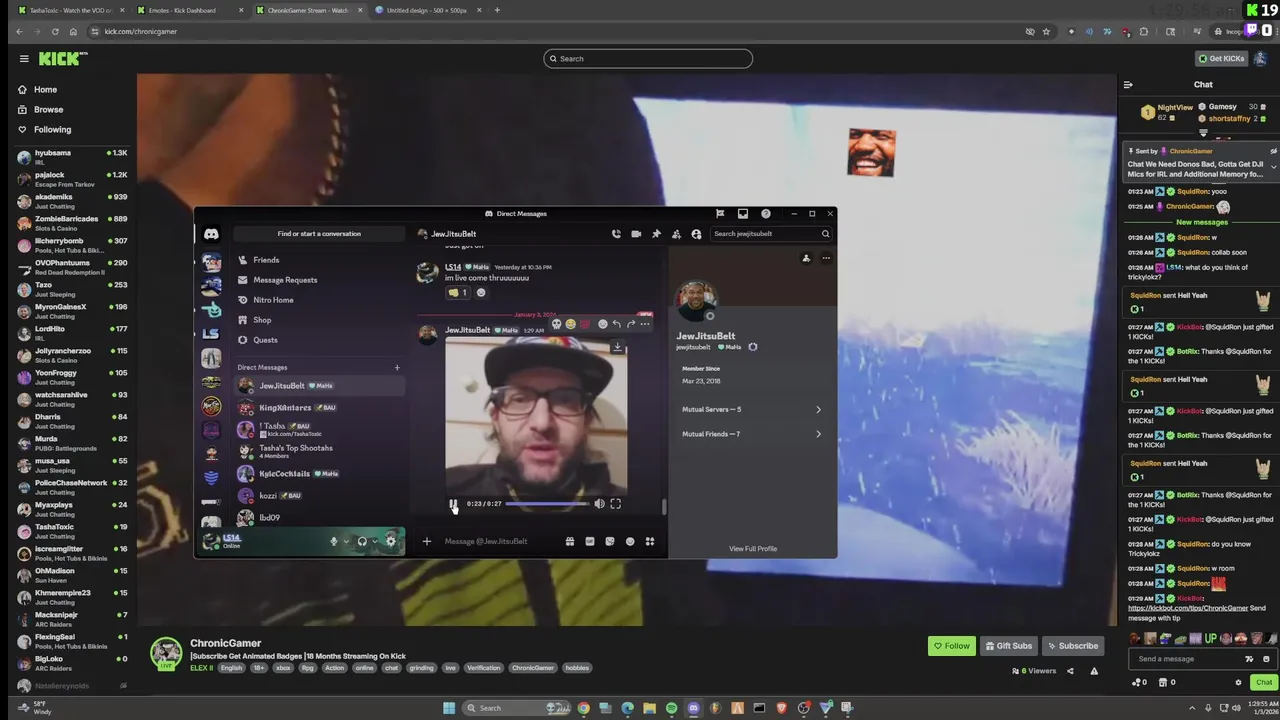The width and height of the screenshot is (1280, 720).
Task: Expand Mutual Servers — 5
Action: tap(752, 409)
